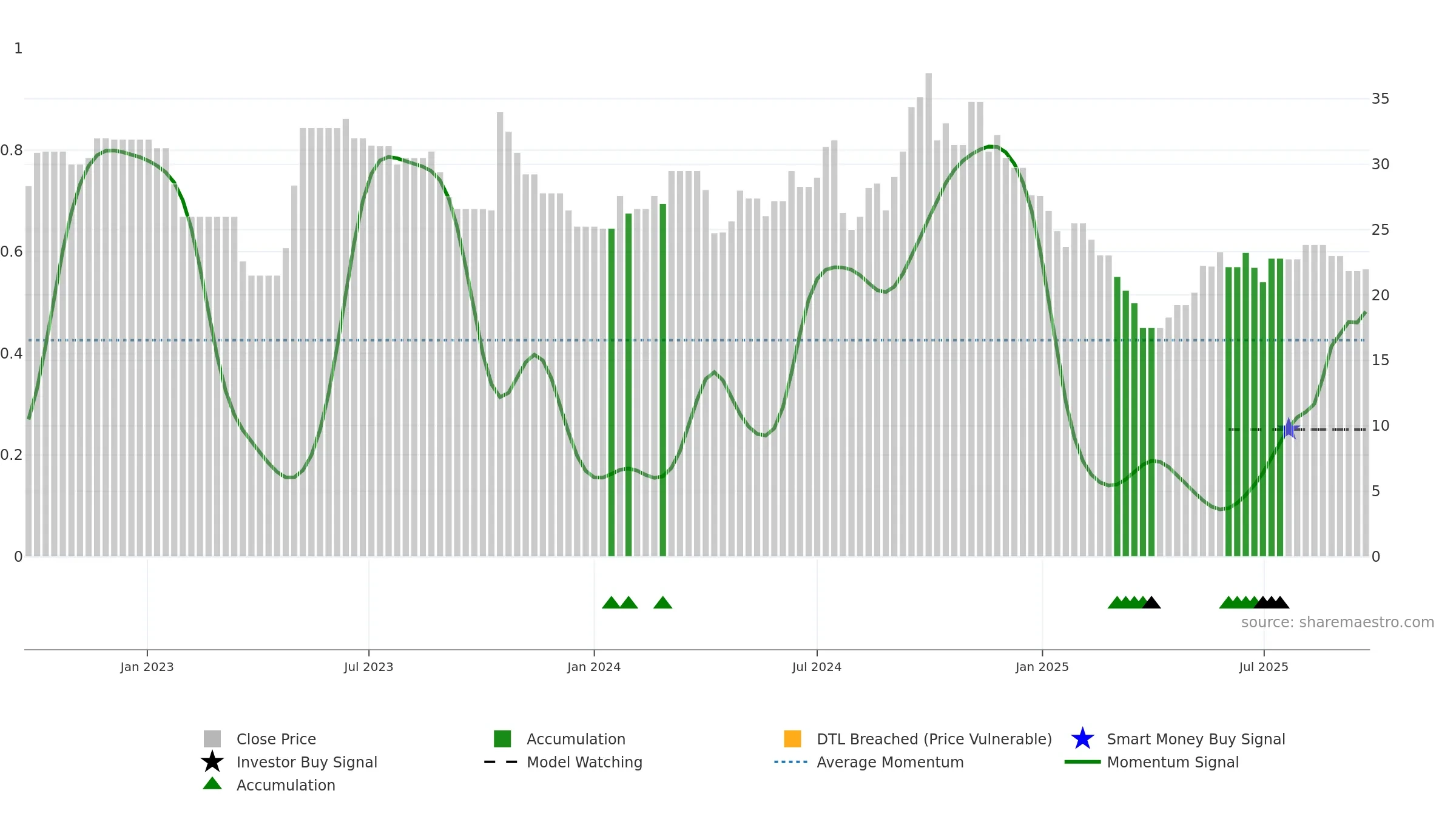Toggle the Close Price legend label
The width and height of the screenshot is (1456, 819).
[276, 739]
